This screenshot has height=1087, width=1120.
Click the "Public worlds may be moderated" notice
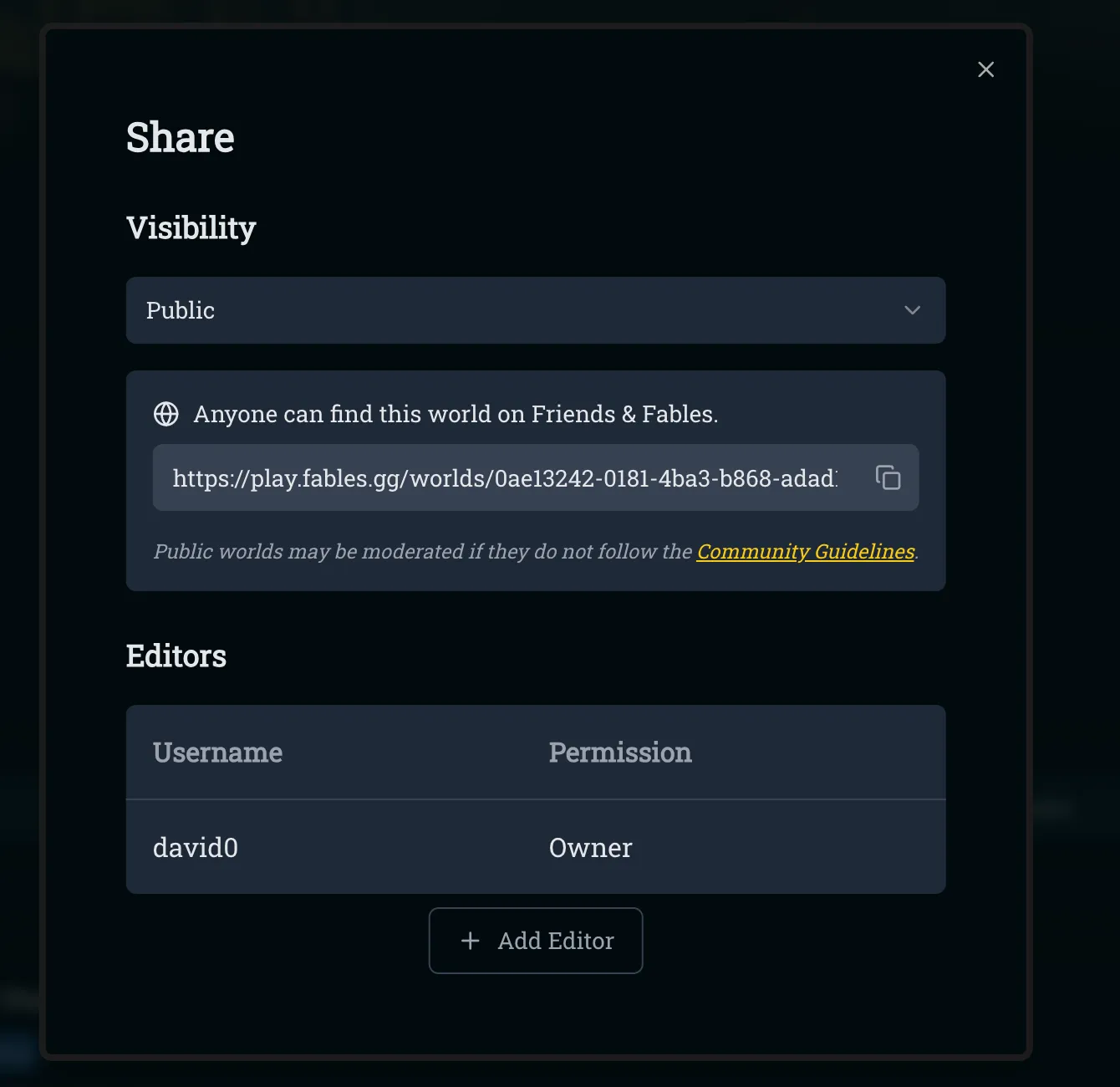[x=422, y=552]
